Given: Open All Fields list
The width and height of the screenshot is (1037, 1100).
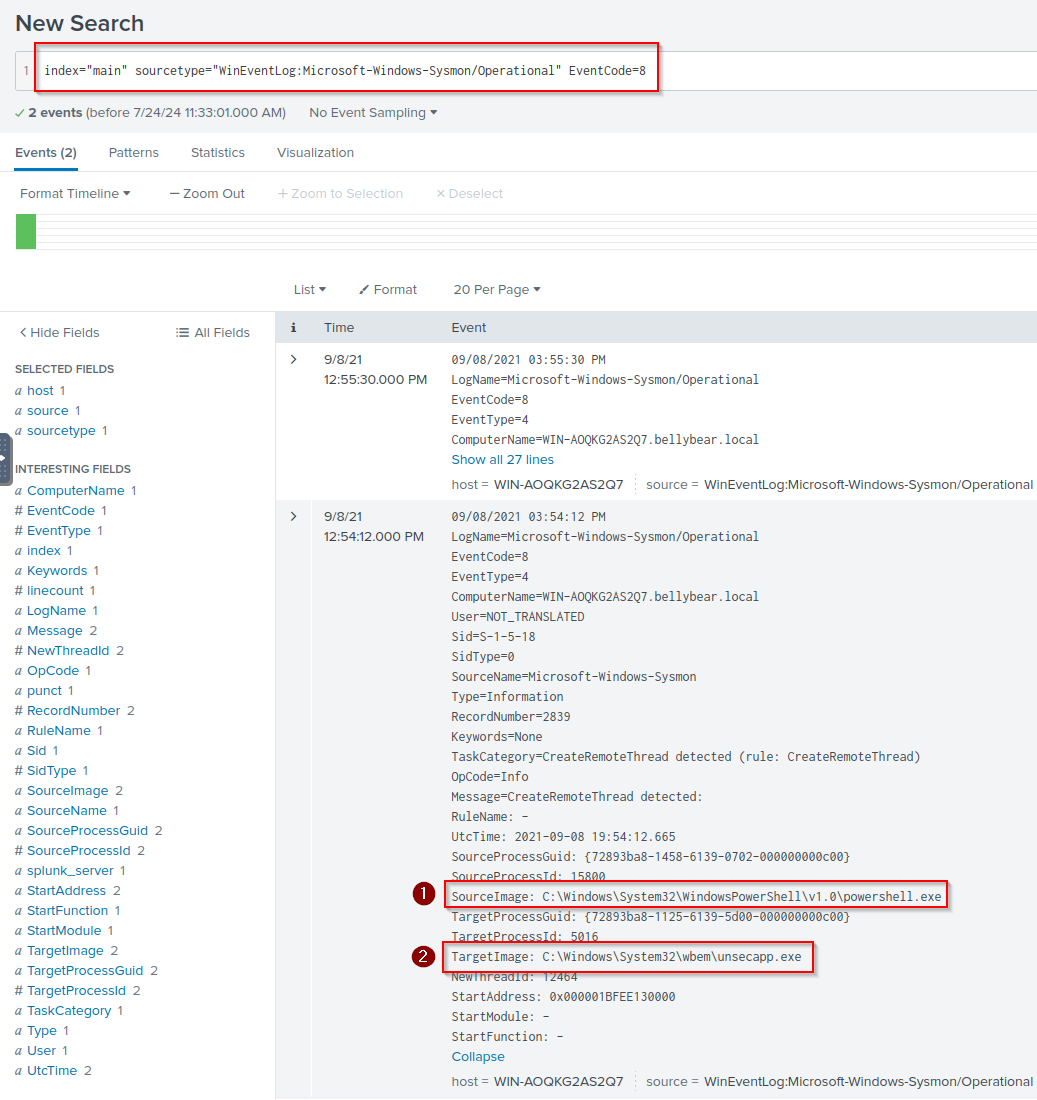Looking at the screenshot, I should [x=212, y=333].
